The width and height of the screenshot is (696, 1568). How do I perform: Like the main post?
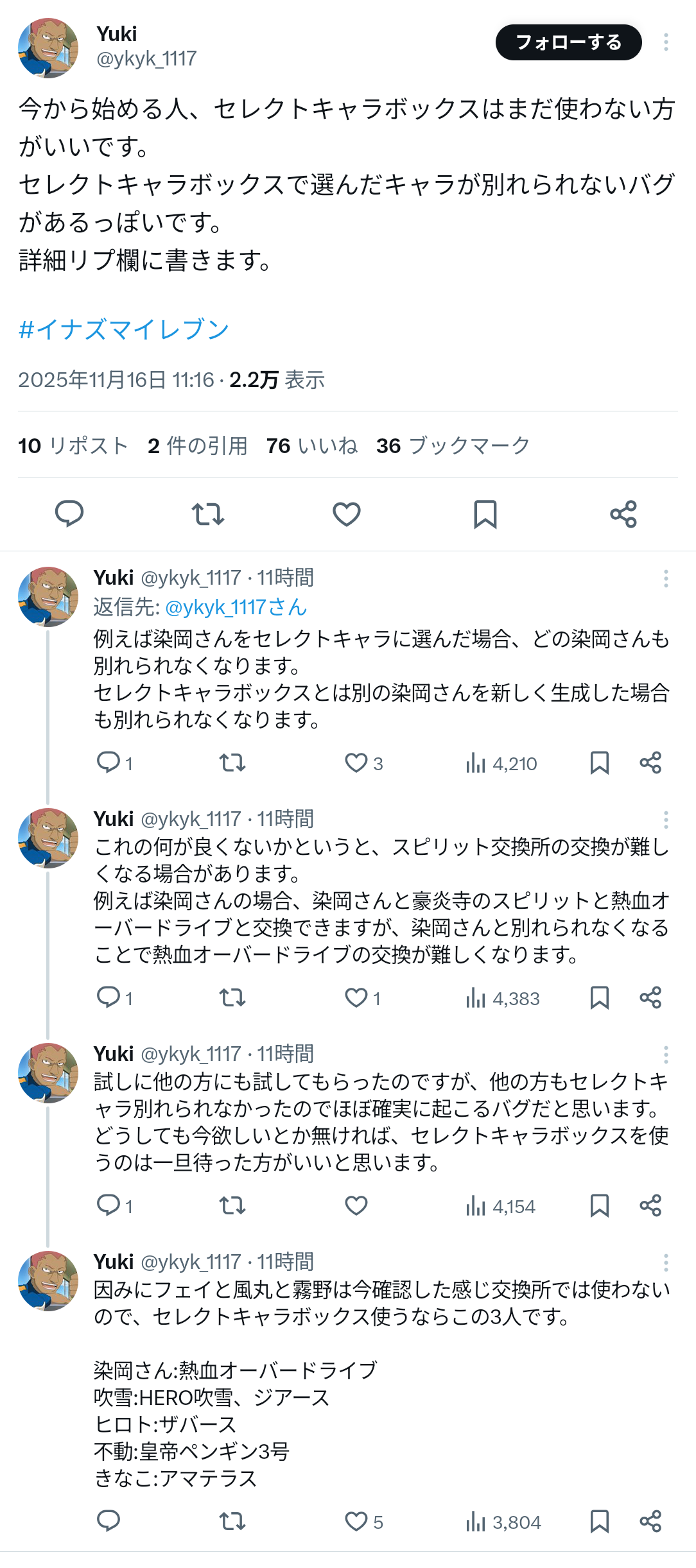[x=347, y=514]
